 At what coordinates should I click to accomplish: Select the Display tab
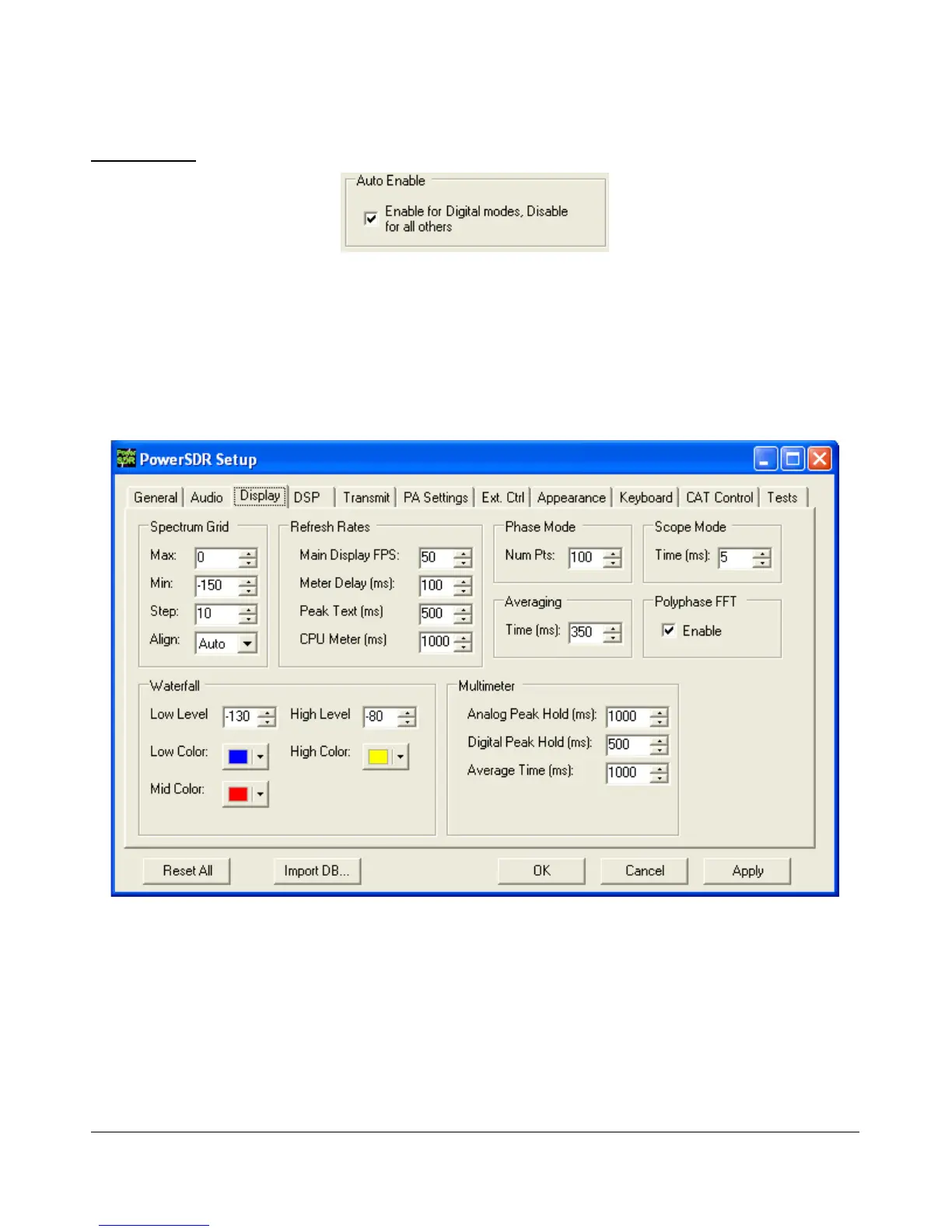click(260, 496)
